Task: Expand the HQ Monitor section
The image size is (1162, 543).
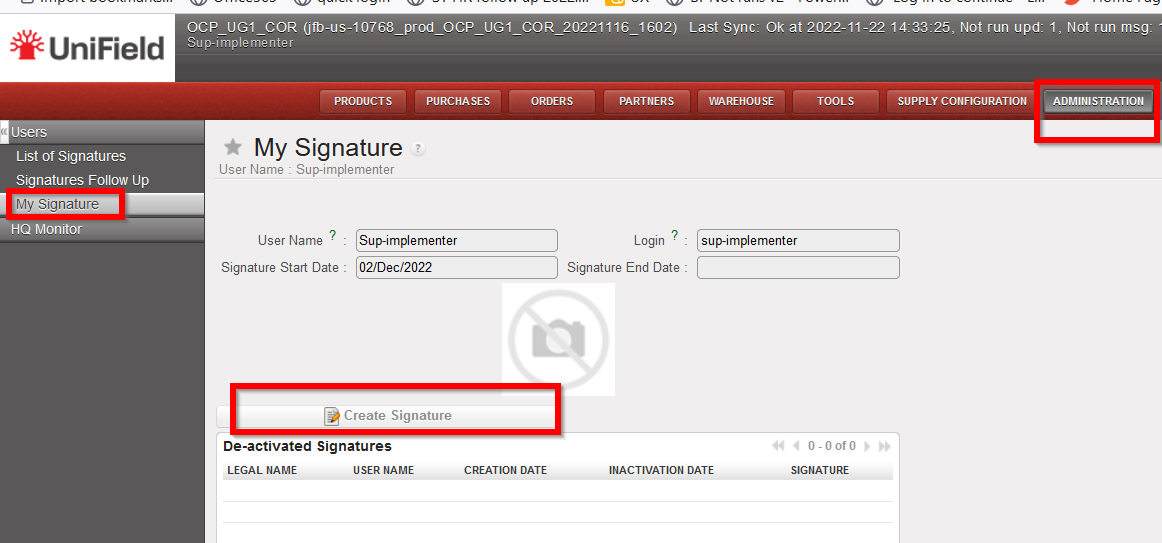Action: tap(102, 230)
